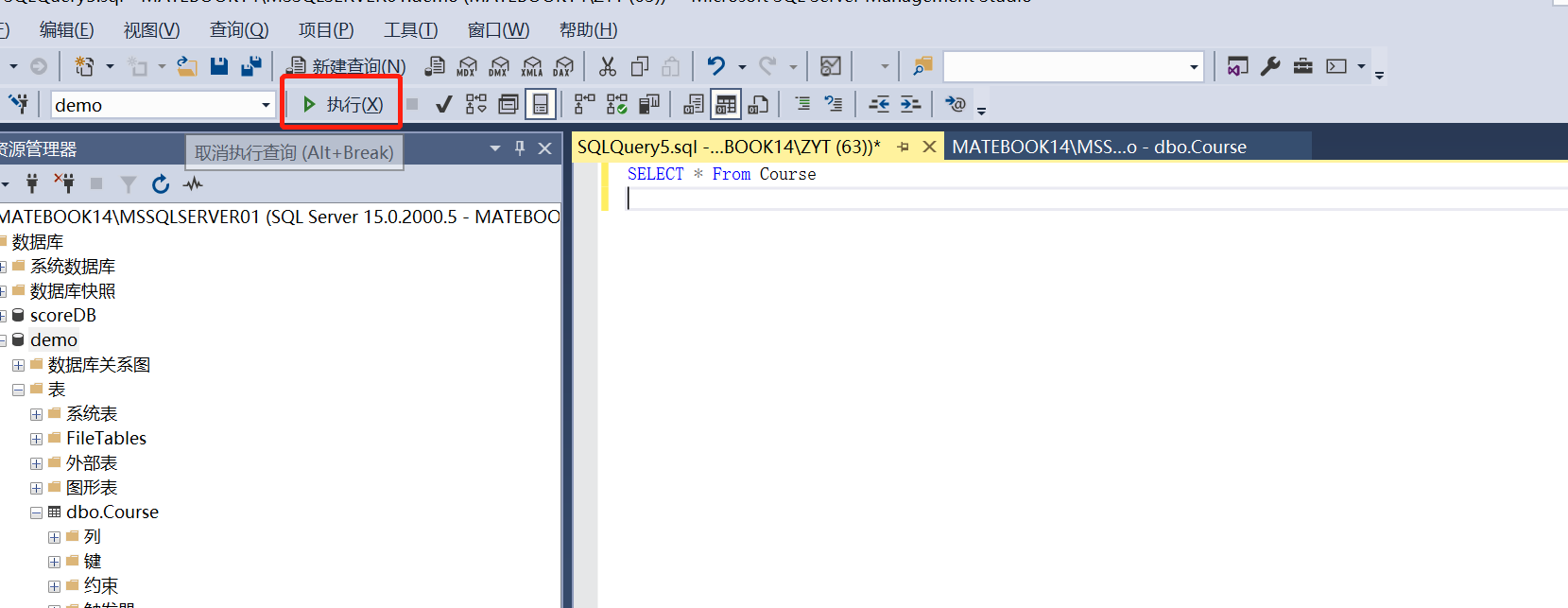Open the Query Options icon

(508, 104)
